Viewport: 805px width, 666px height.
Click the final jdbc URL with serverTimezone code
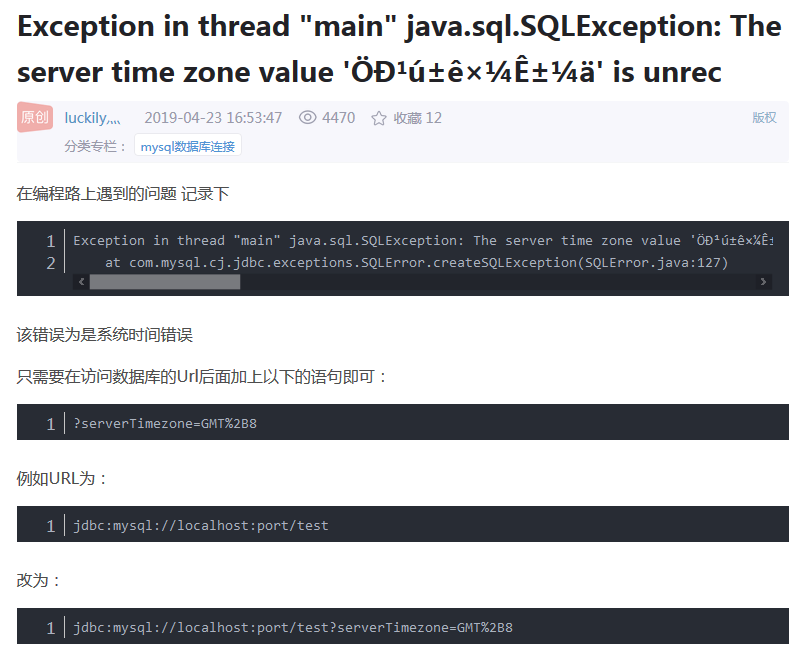pos(293,627)
